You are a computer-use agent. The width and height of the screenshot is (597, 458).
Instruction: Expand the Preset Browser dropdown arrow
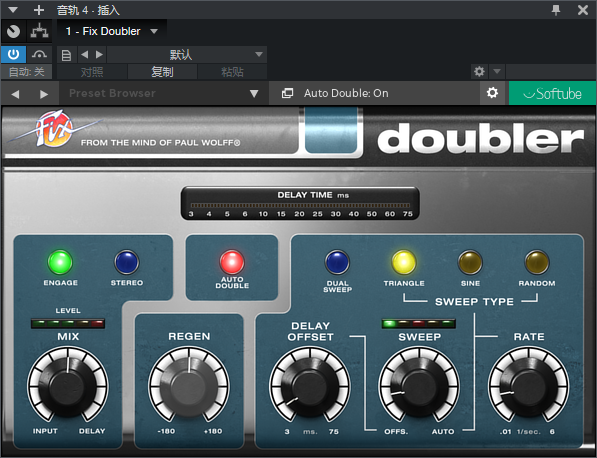coord(254,94)
